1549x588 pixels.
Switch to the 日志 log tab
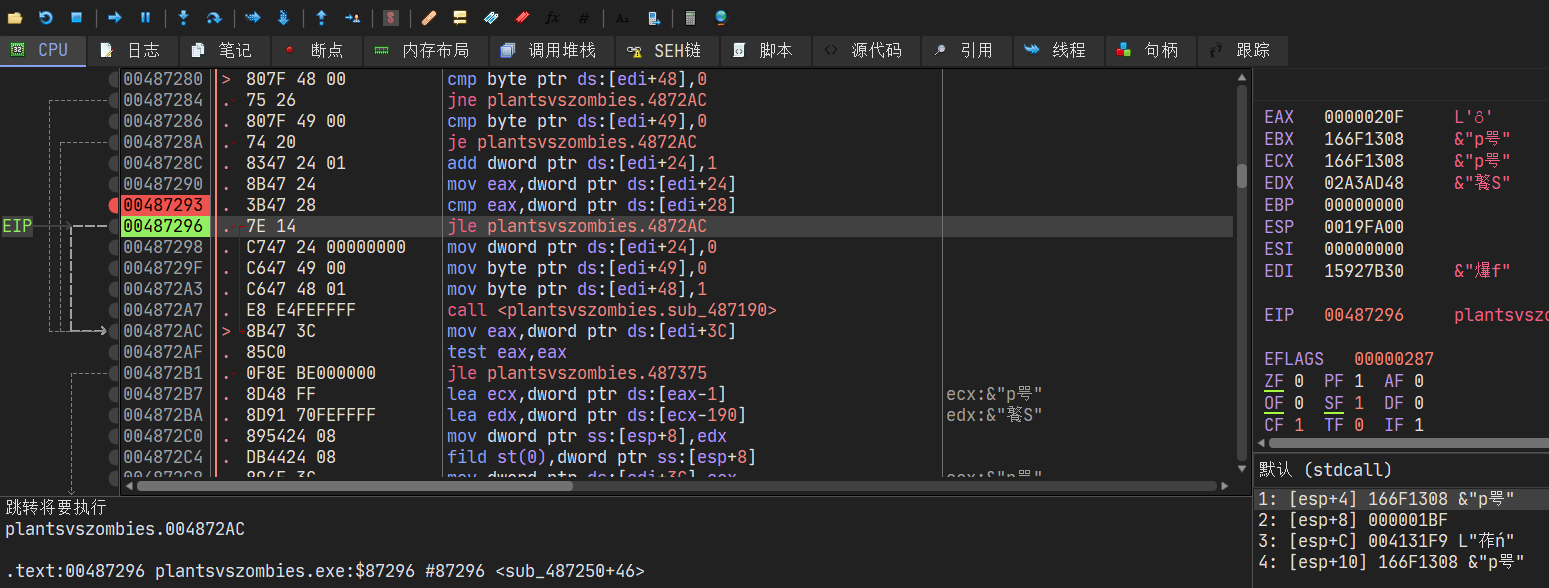point(133,50)
